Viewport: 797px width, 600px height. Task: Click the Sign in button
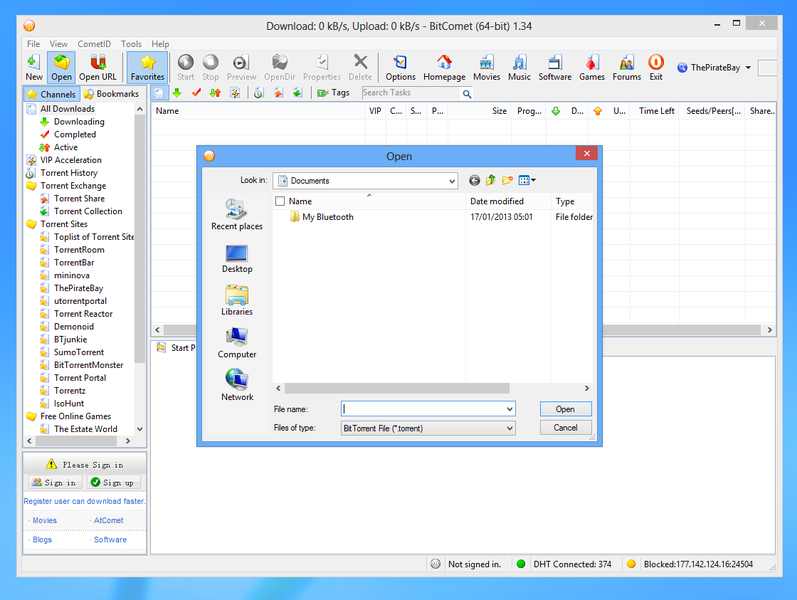(x=55, y=482)
